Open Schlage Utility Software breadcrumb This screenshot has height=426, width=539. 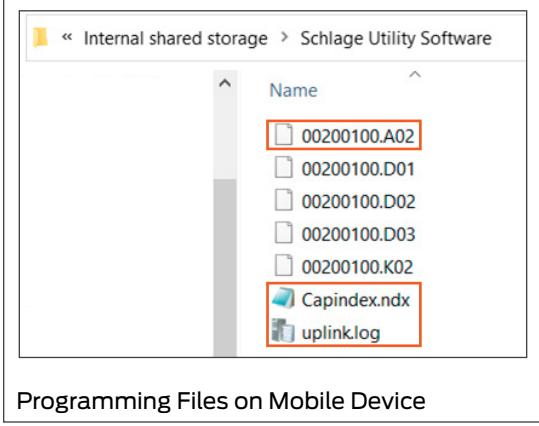pyautogui.click(x=396, y=38)
